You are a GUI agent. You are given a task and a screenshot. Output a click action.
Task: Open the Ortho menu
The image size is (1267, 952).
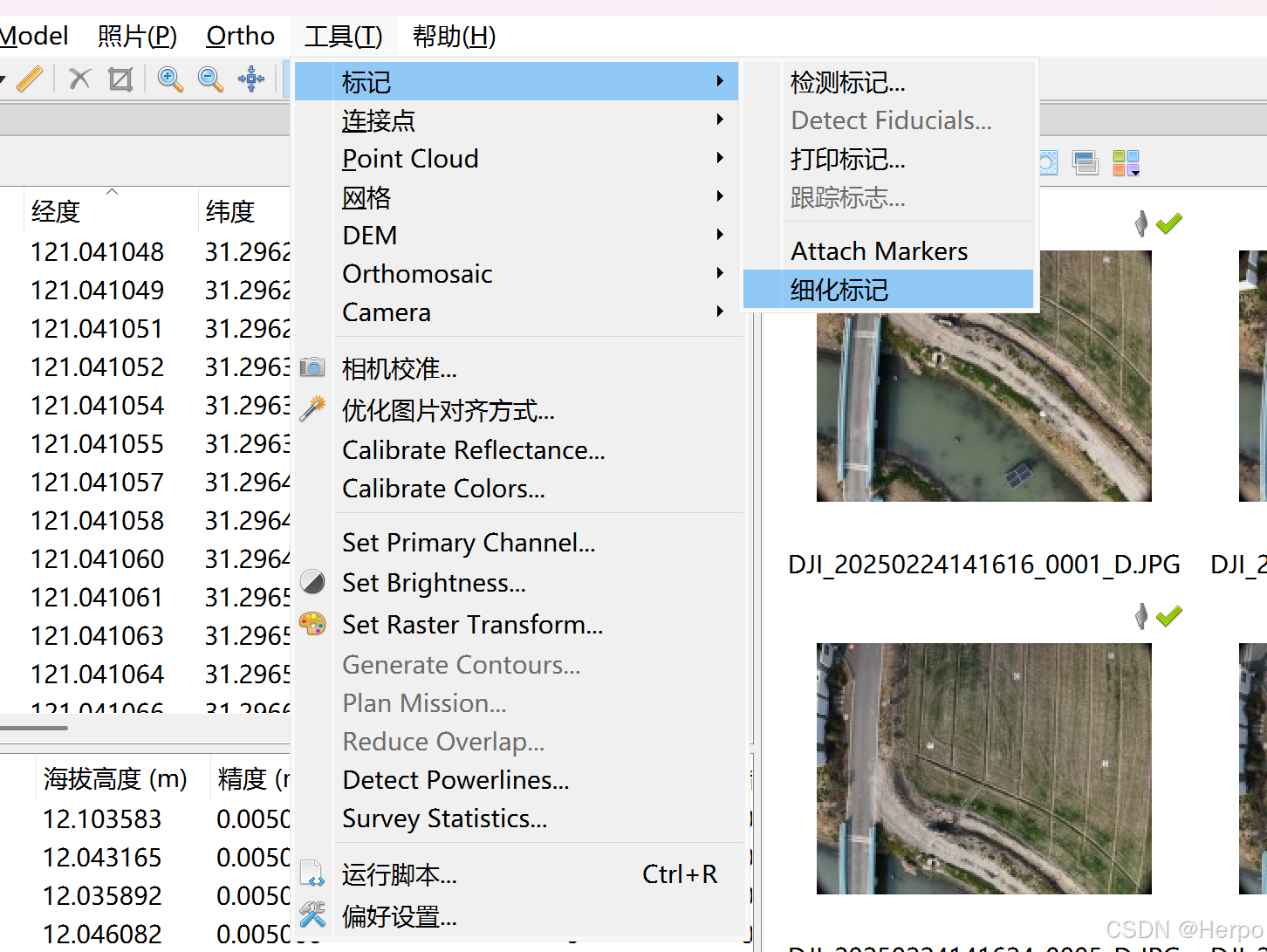(240, 36)
